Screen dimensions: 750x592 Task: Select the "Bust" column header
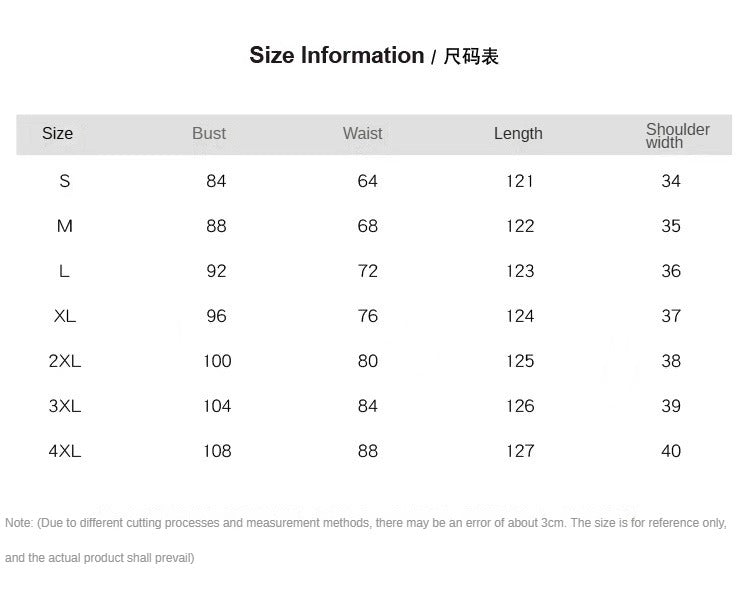(209, 134)
